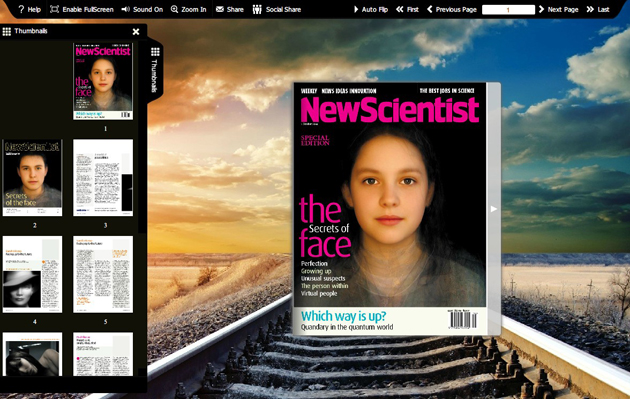This screenshot has width=630, height=399.
Task: Toggle the Sound On speaker button
Action: (x=142, y=9)
